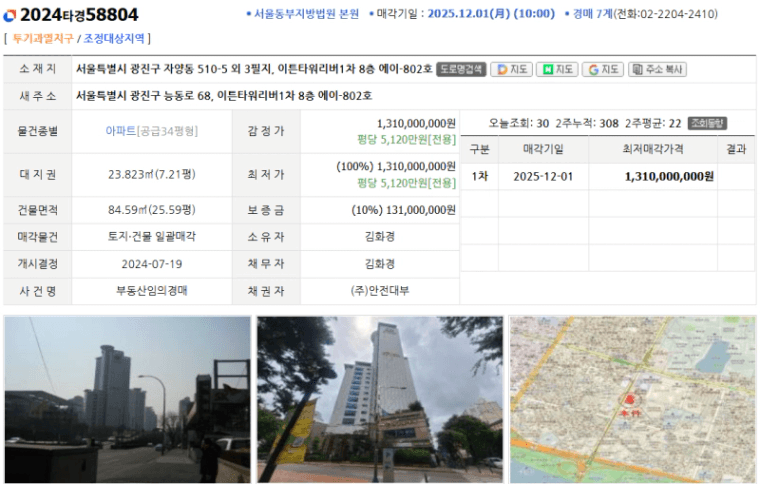The height and width of the screenshot is (484, 760).
Task: Click the 도로명검색 road name search button
Action: (461, 70)
